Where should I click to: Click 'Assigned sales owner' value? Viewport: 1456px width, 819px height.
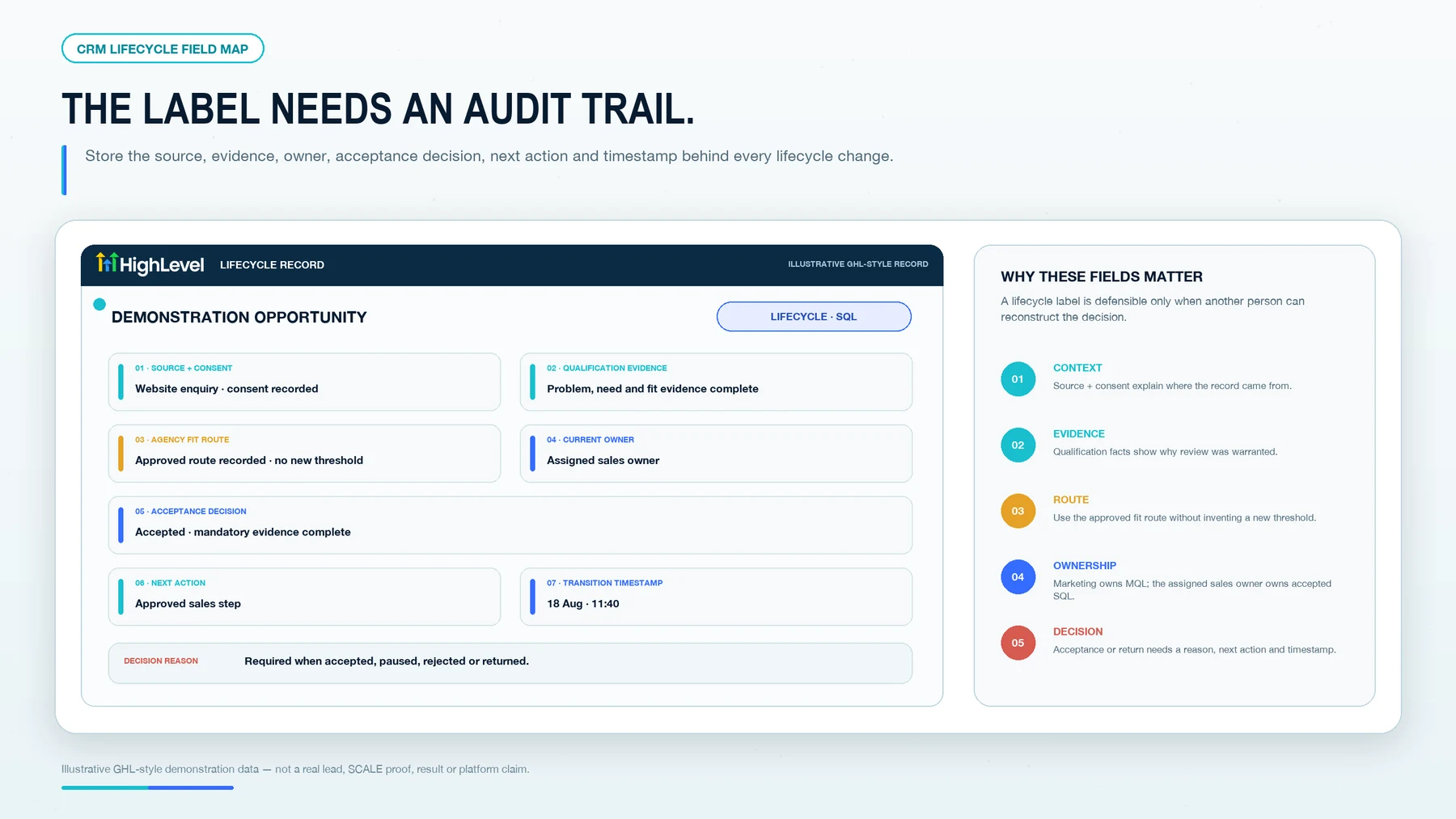pyautogui.click(x=603, y=461)
